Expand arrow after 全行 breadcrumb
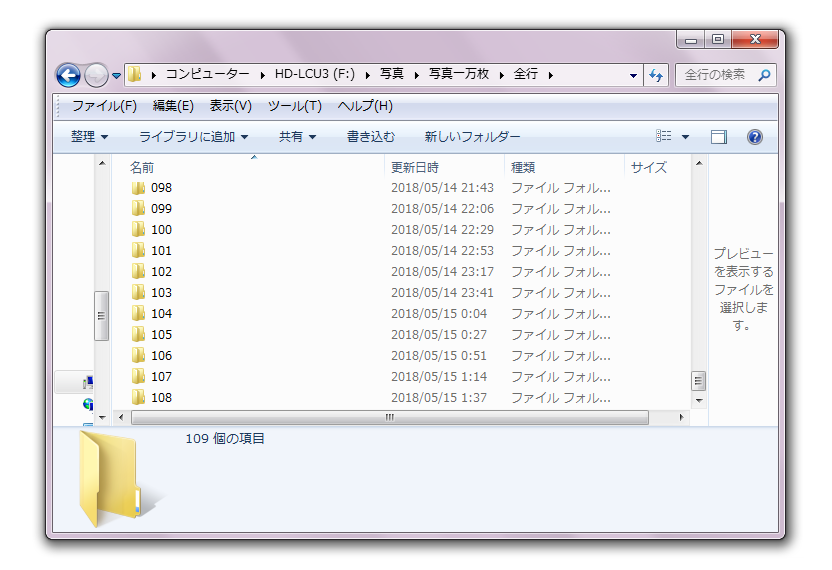 [x=551, y=75]
